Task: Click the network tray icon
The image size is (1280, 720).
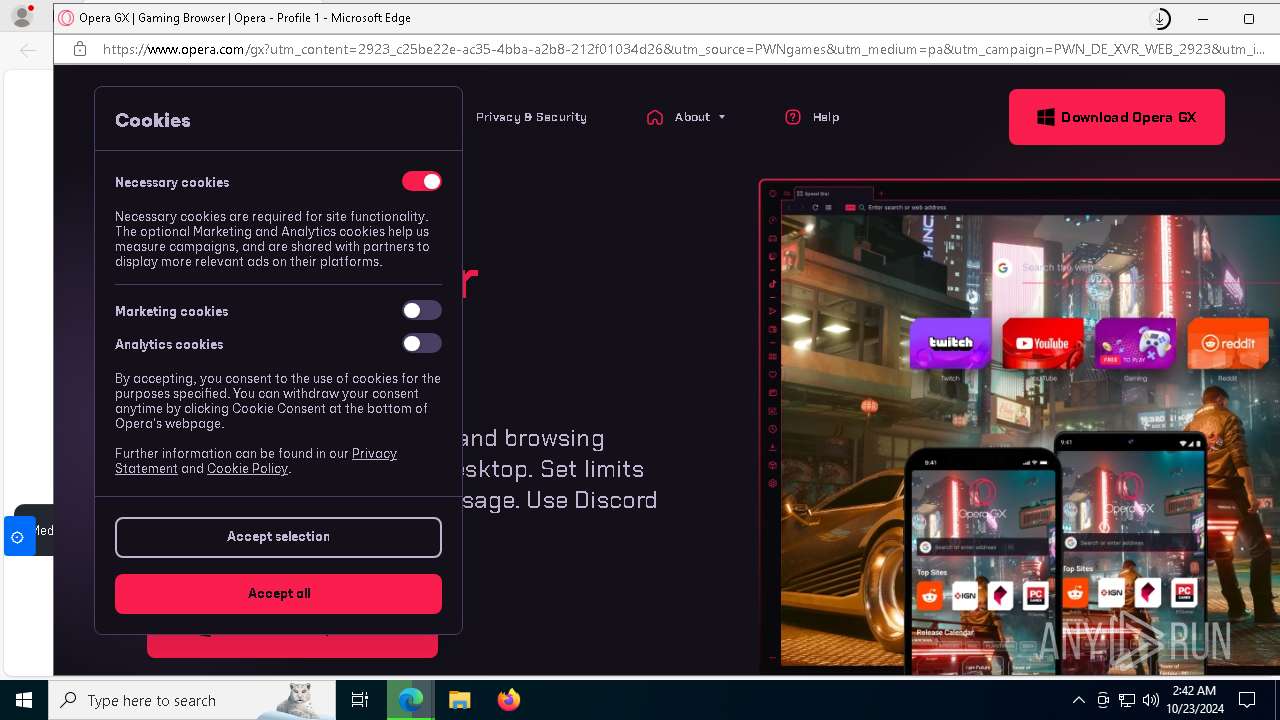Action: pos(1127,700)
